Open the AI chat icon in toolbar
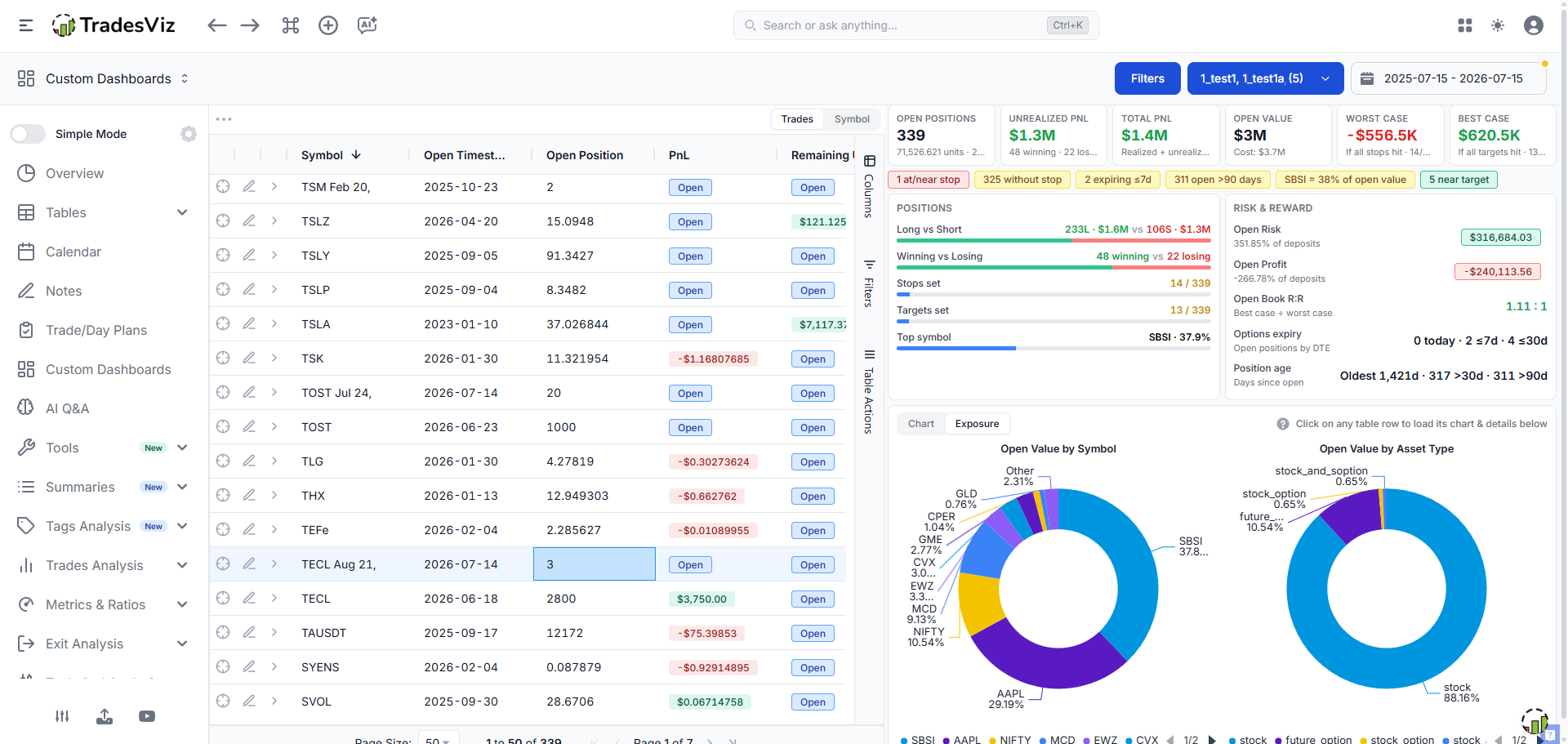Image resolution: width=1568 pixels, height=744 pixels. tap(367, 25)
